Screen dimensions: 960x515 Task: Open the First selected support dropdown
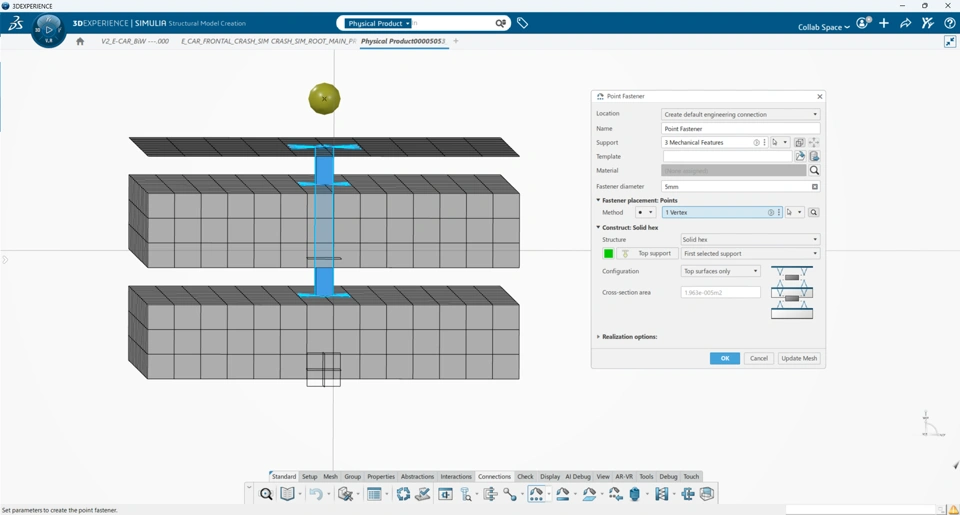(x=750, y=254)
